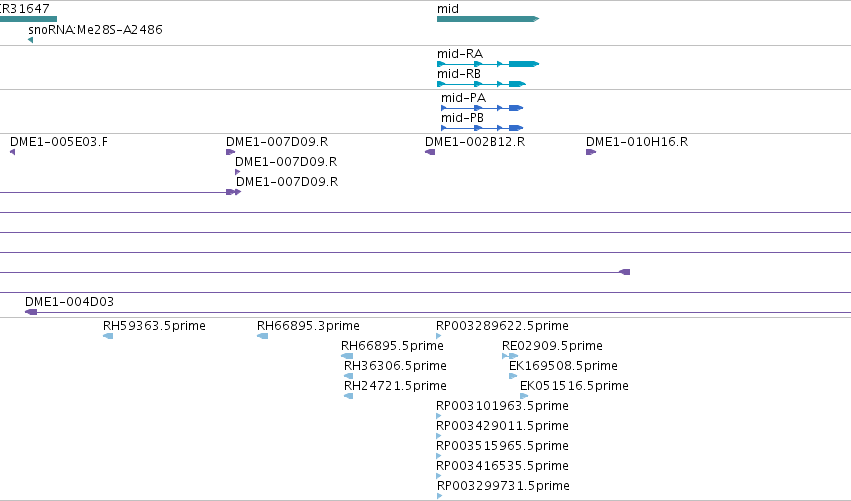Screen dimensions: 851x501
Task: Select the EK051516.5prime glyph
Action: (x=524, y=396)
